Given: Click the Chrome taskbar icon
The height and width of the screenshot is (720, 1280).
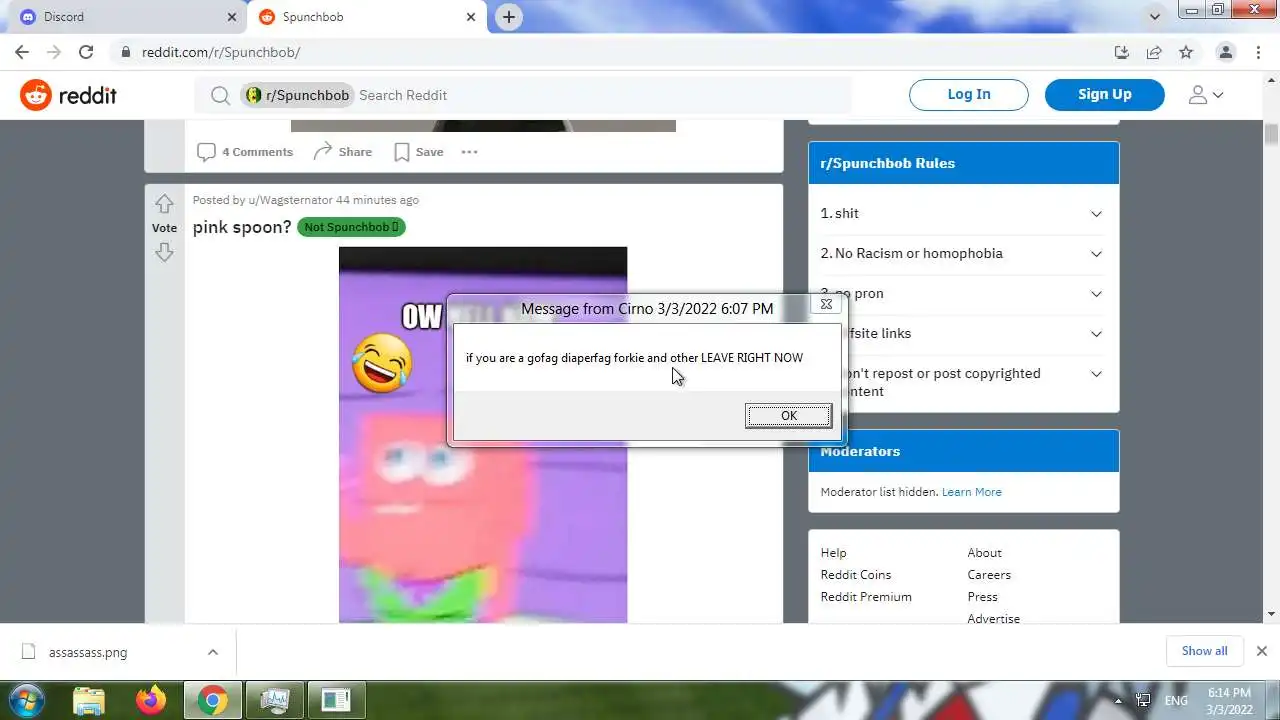Looking at the screenshot, I should pyautogui.click(x=213, y=700).
